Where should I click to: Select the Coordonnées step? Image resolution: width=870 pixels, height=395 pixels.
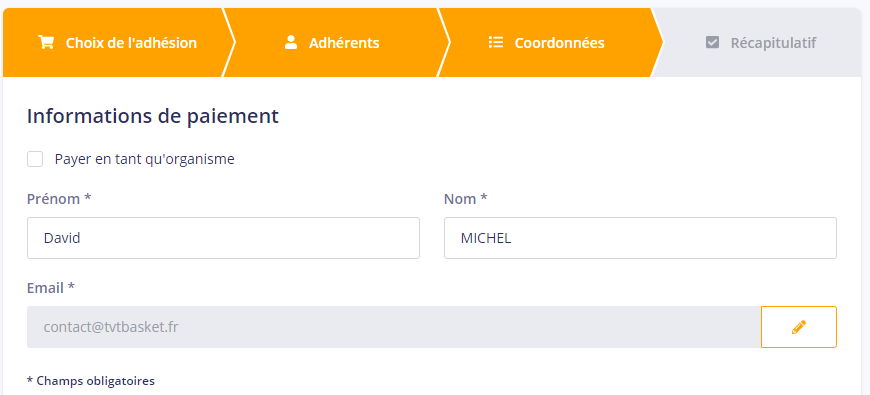(551, 43)
